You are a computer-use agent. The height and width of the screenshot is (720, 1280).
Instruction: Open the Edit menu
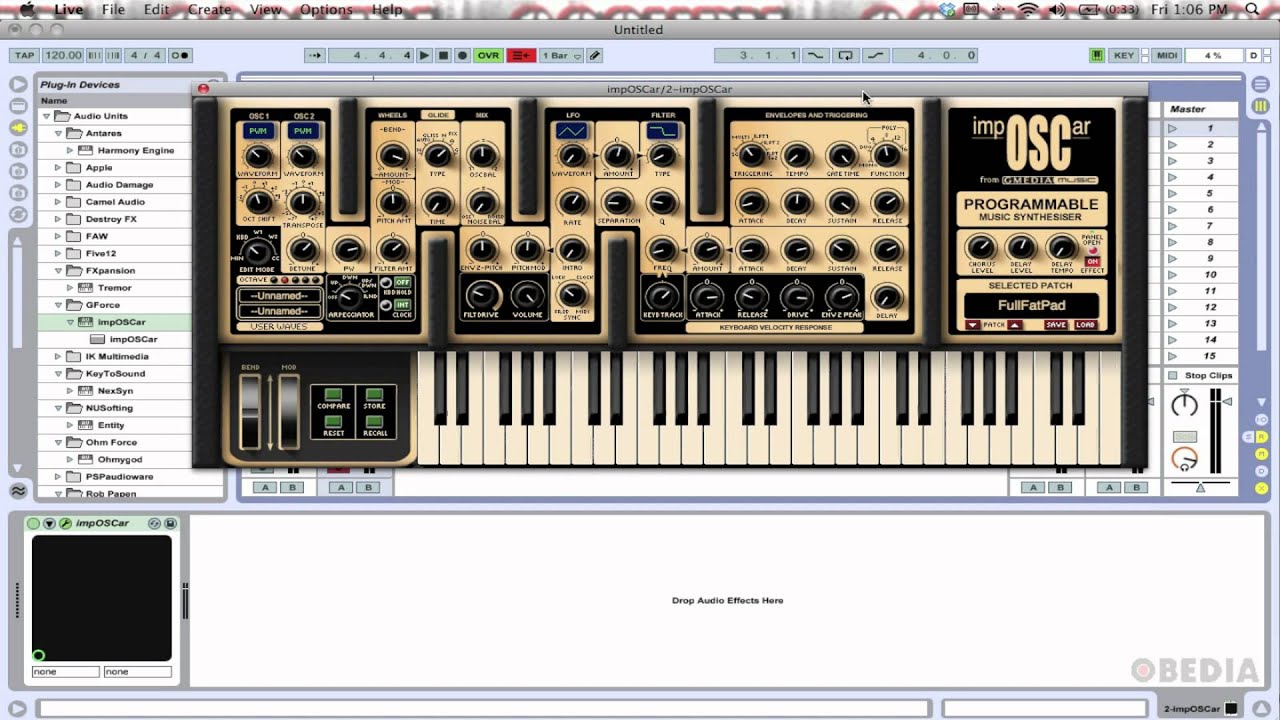(x=156, y=10)
